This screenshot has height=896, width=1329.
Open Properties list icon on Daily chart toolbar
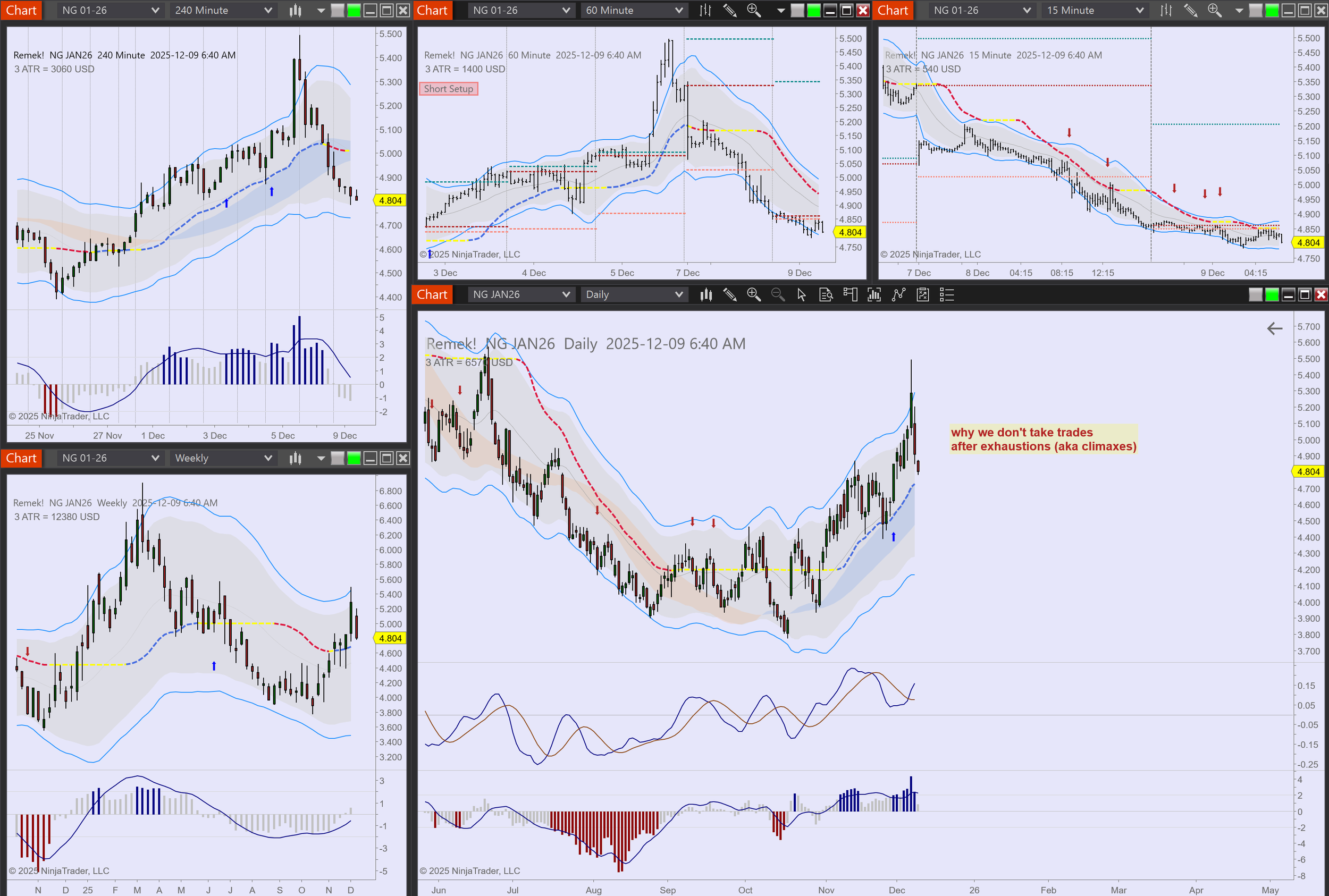pyautogui.click(x=947, y=294)
